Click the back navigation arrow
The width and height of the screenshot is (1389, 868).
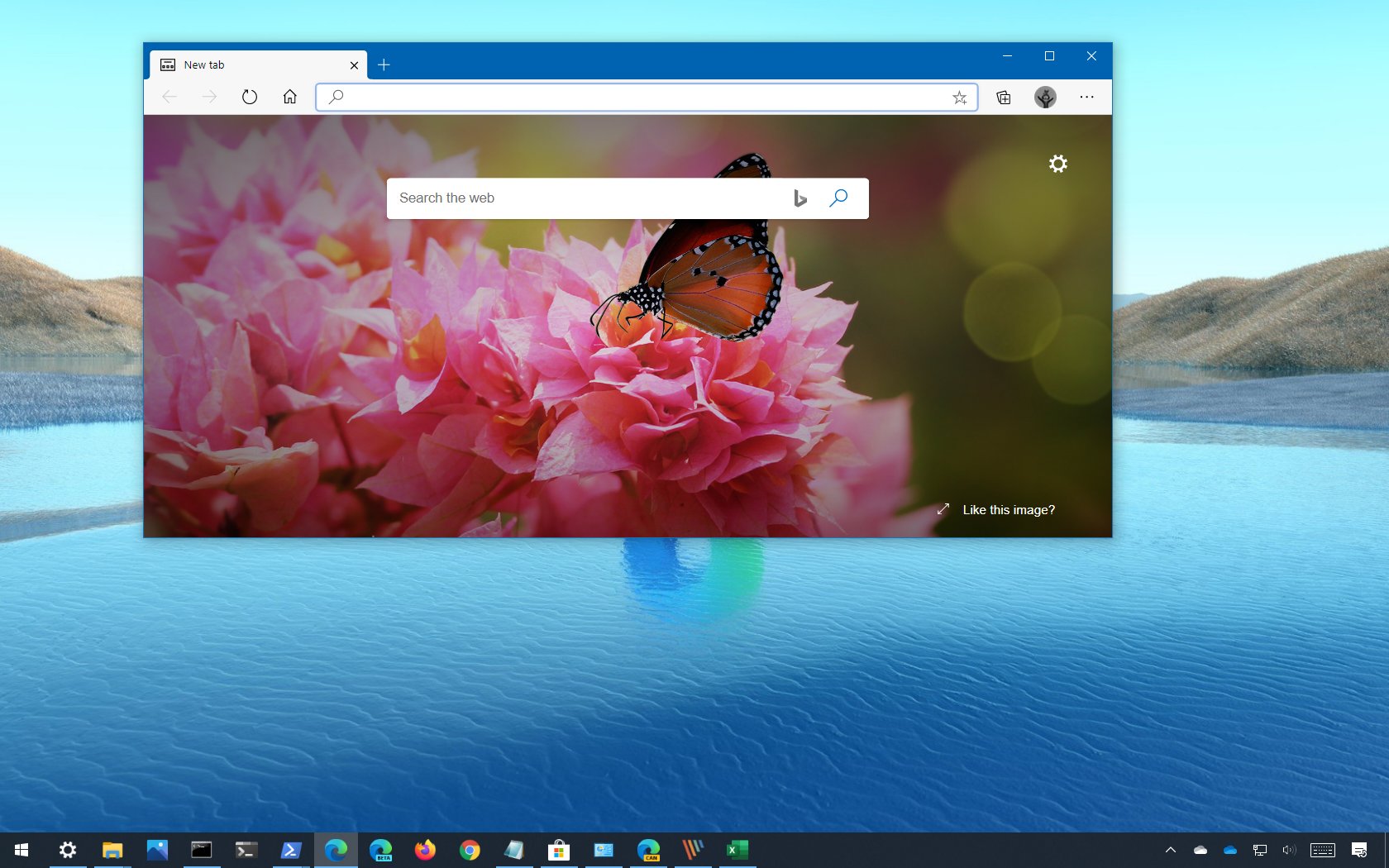click(169, 97)
